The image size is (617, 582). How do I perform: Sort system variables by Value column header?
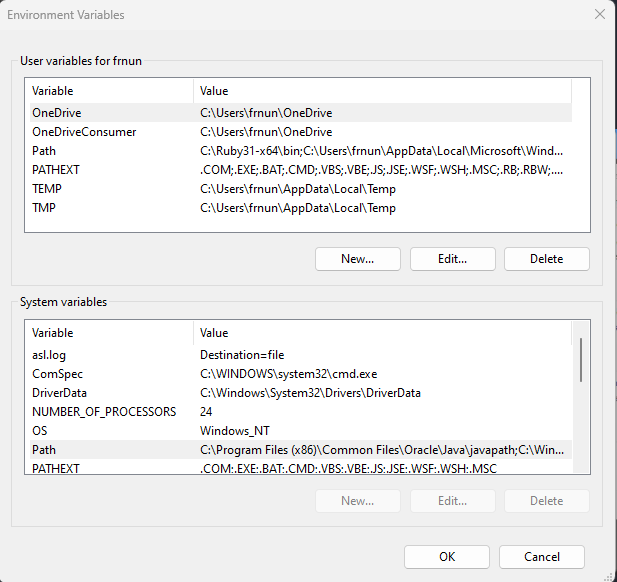click(x=380, y=333)
